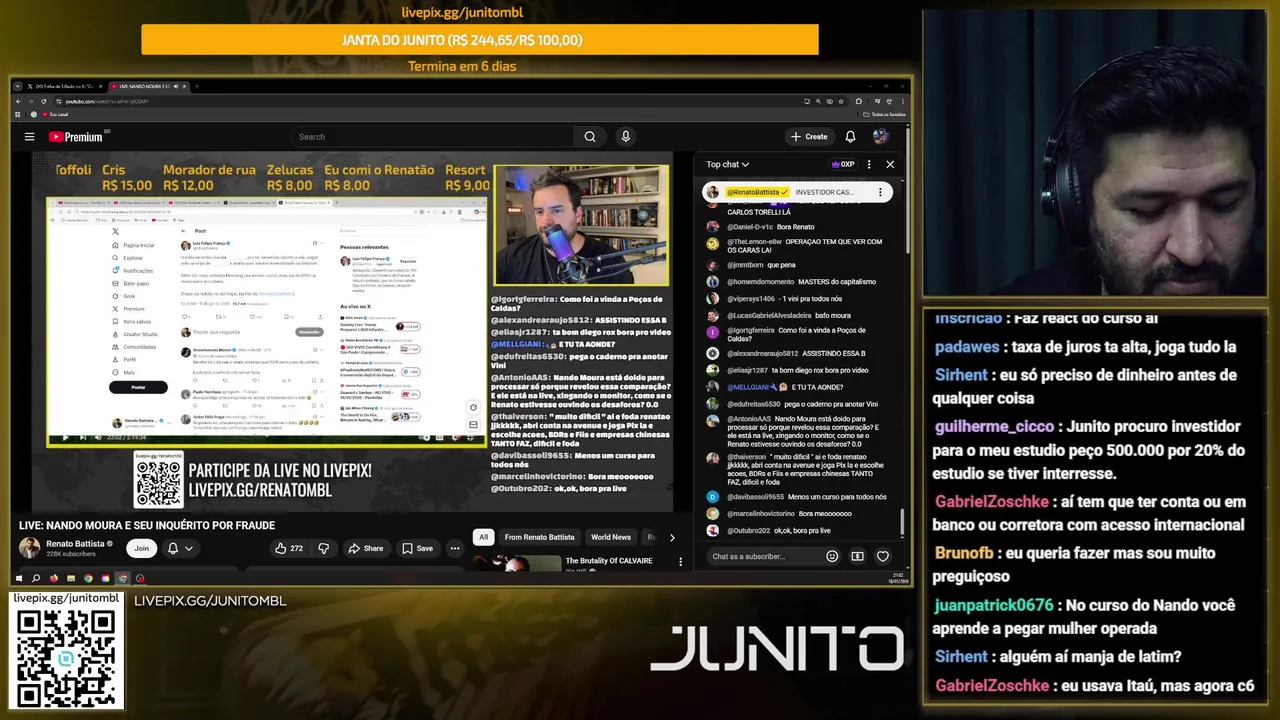Select the 'From Renato Battista' chip

coord(540,537)
